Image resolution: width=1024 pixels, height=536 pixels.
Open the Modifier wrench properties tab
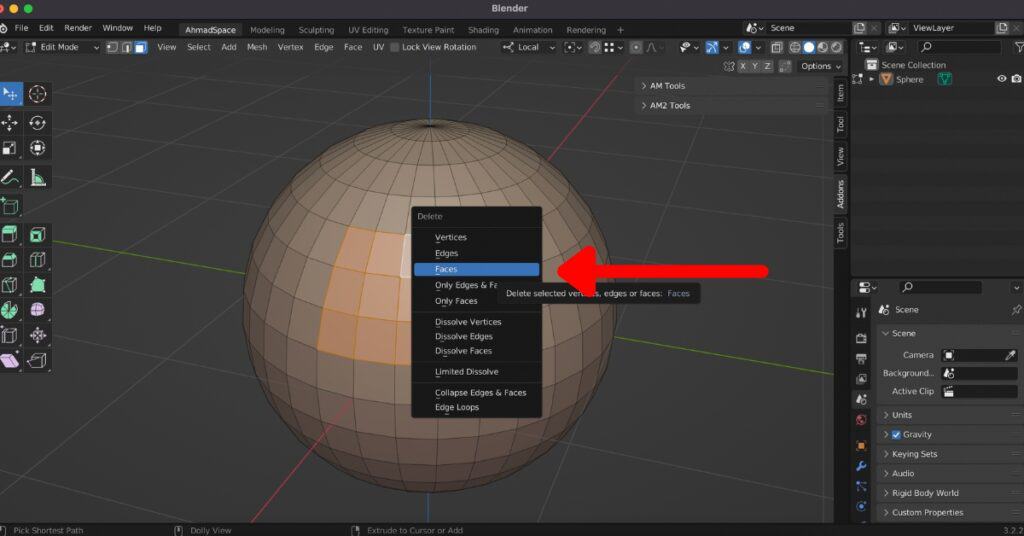pyautogui.click(x=861, y=466)
